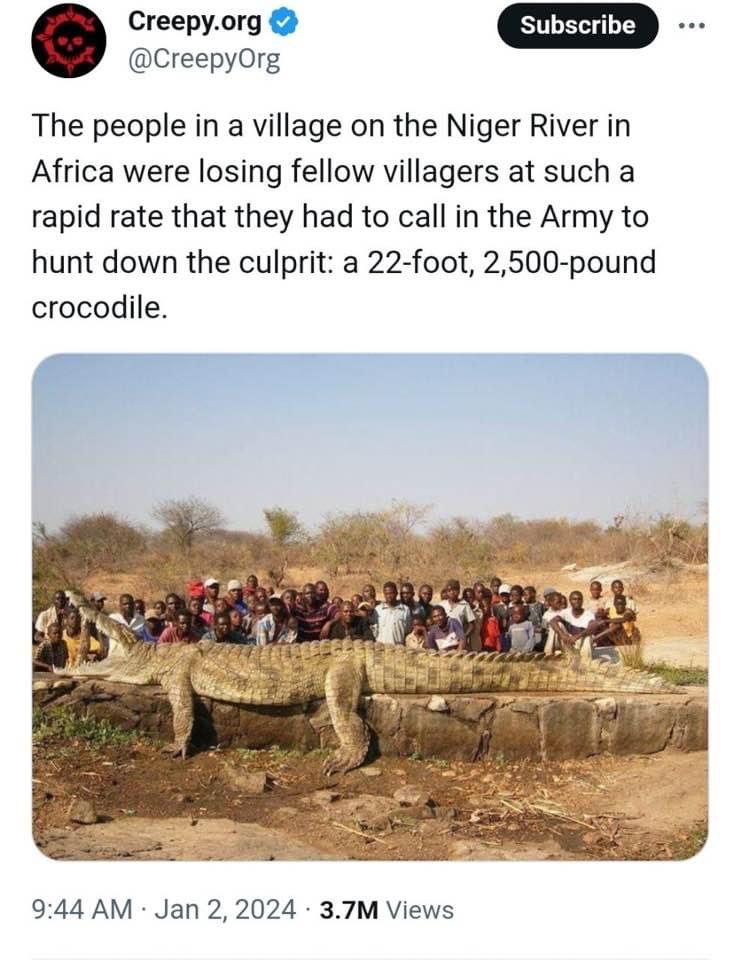
Task: Click the word "crocodile." ending the tweet
Action: coord(99,308)
